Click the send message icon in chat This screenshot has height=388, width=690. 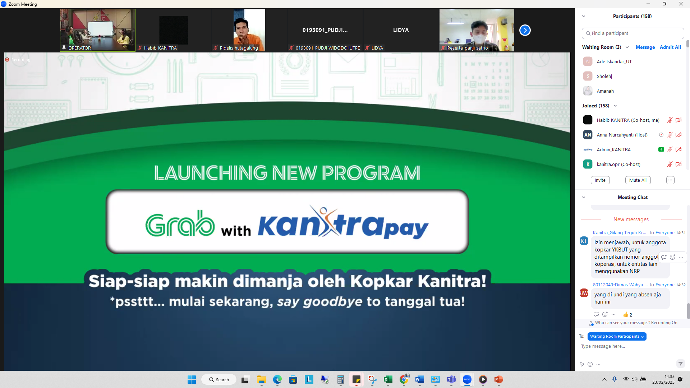point(680,363)
